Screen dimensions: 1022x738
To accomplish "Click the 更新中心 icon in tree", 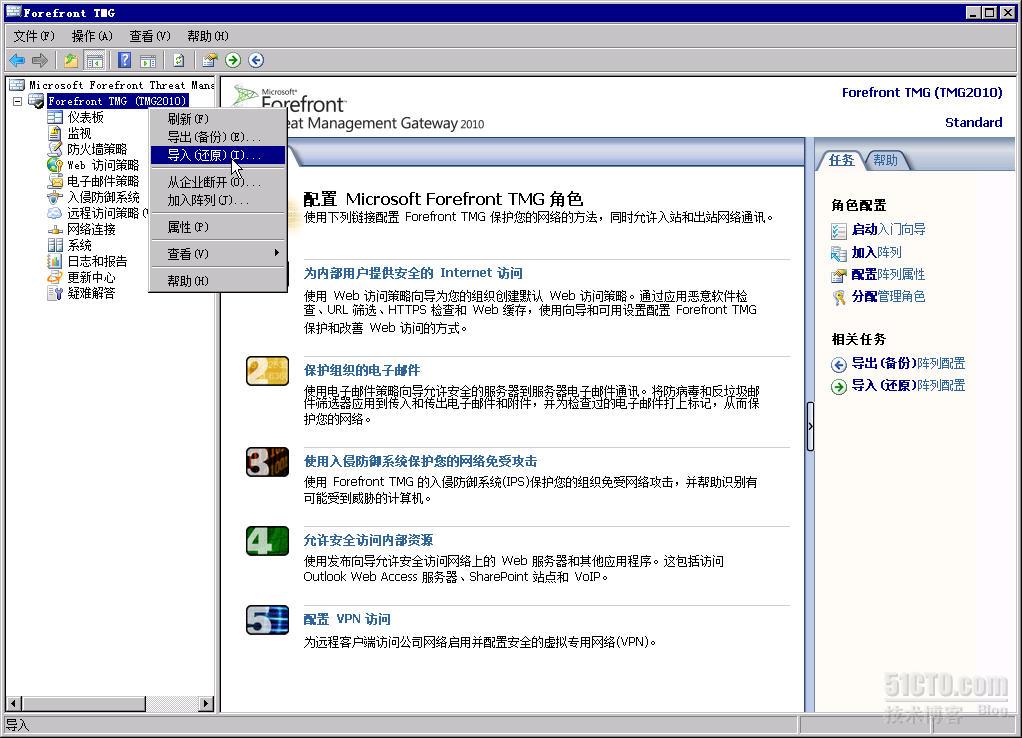I will click(x=55, y=277).
